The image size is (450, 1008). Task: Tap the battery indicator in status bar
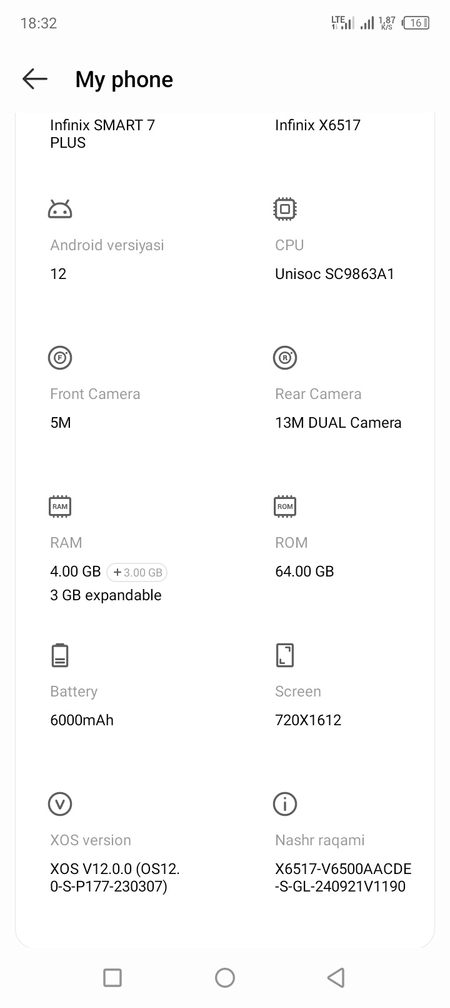point(416,23)
